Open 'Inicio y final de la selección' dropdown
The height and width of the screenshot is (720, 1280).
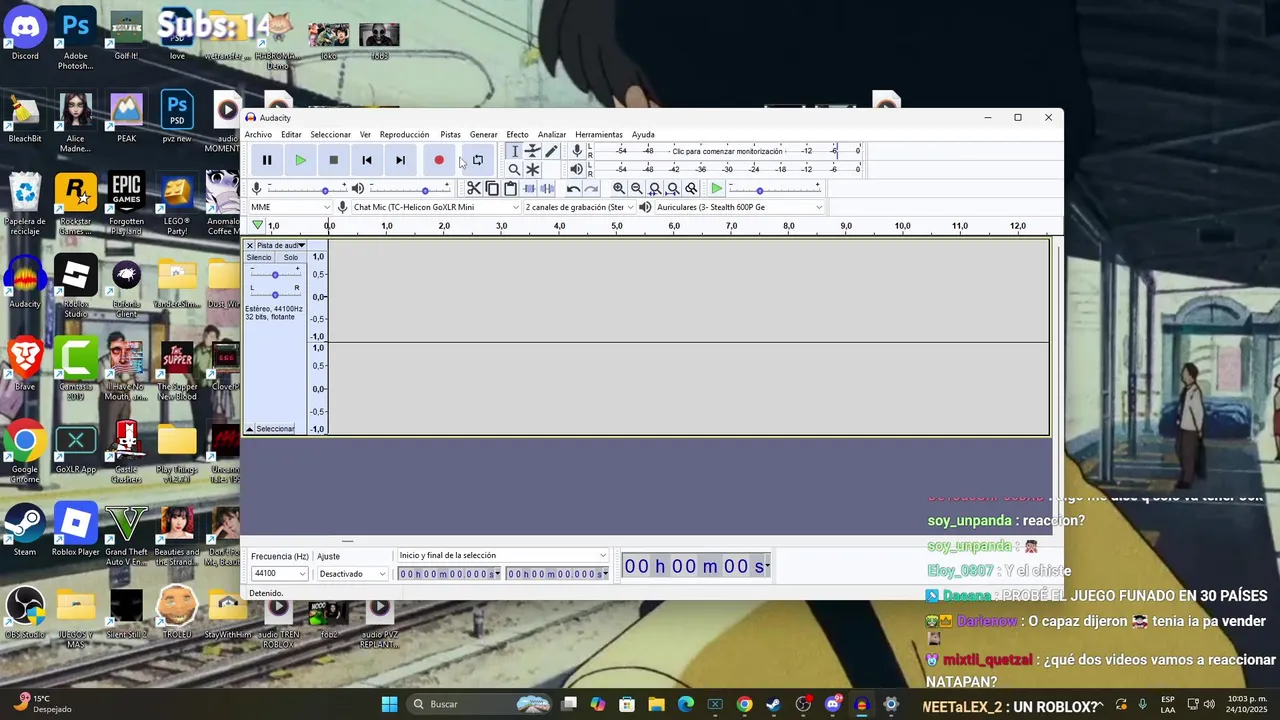point(502,555)
